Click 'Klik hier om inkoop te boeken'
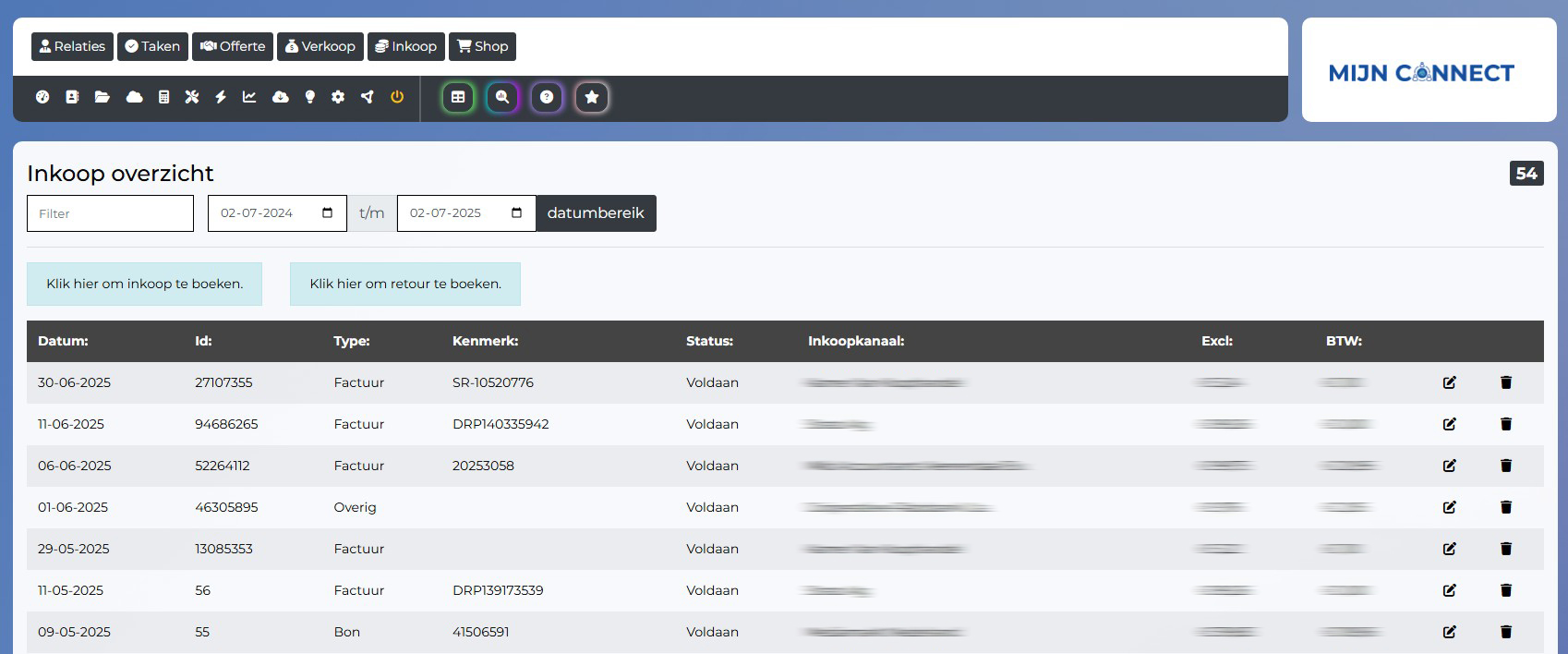The width and height of the screenshot is (1568, 654). (144, 284)
